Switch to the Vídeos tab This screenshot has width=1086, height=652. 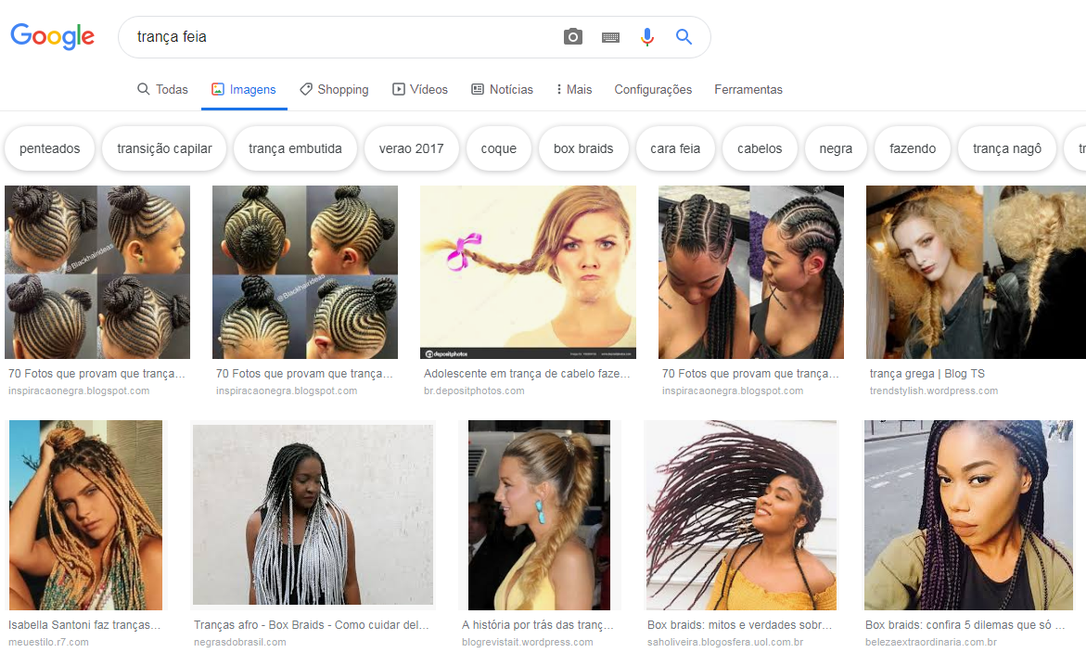click(420, 89)
